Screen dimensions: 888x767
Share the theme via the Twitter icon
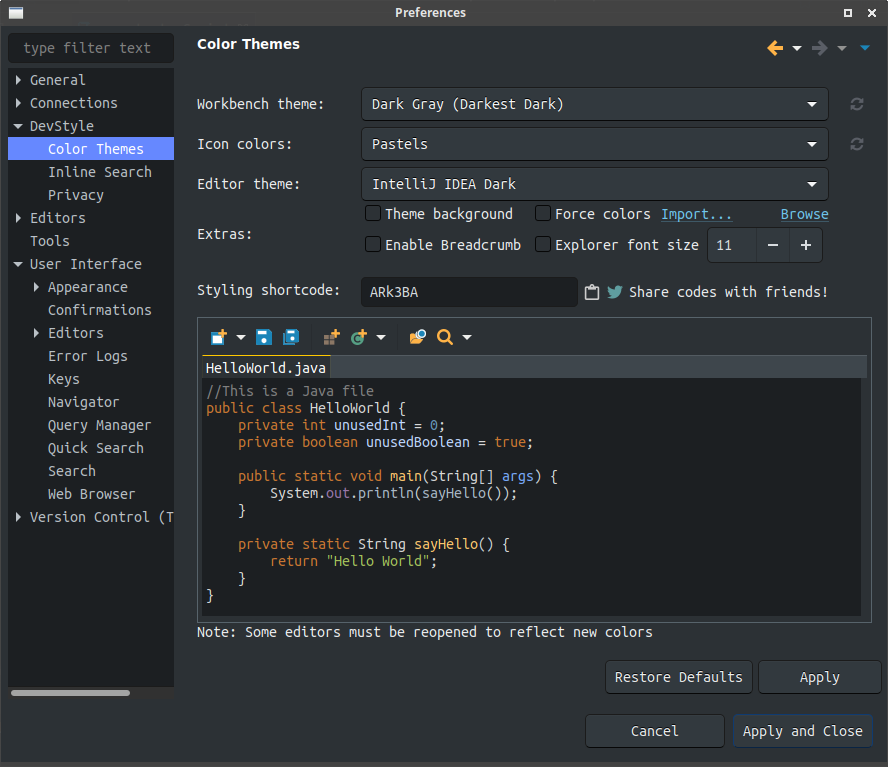[611, 292]
